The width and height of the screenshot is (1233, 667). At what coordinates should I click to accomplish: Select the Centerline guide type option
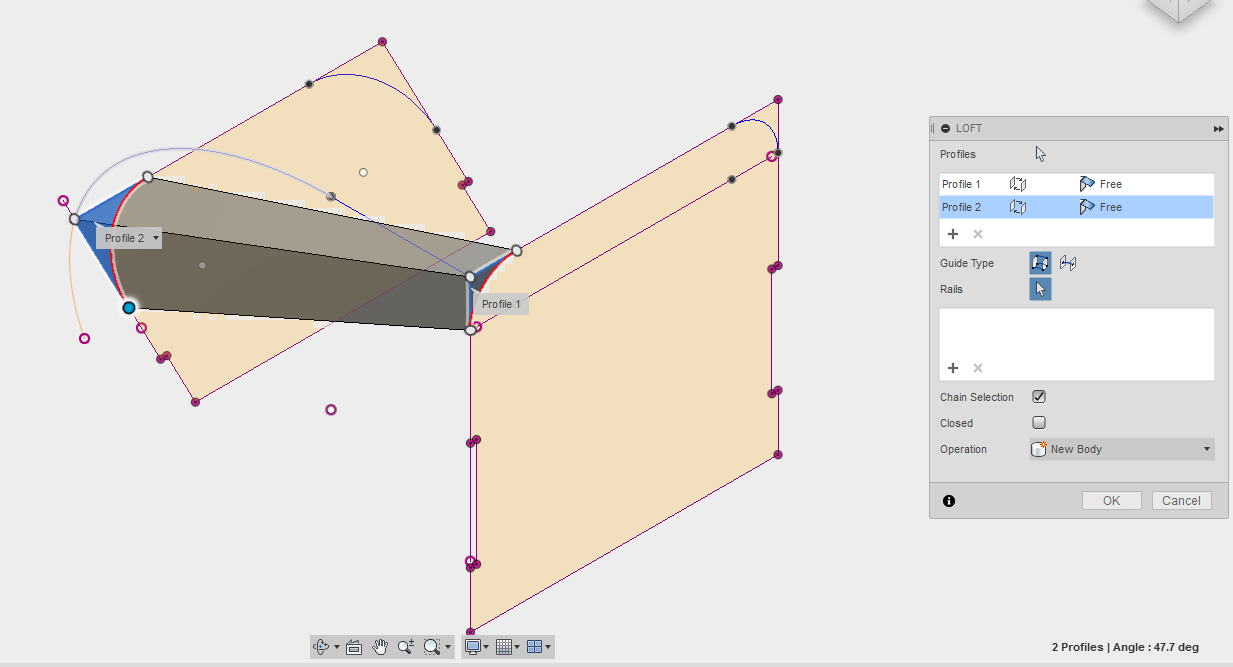coord(1068,263)
